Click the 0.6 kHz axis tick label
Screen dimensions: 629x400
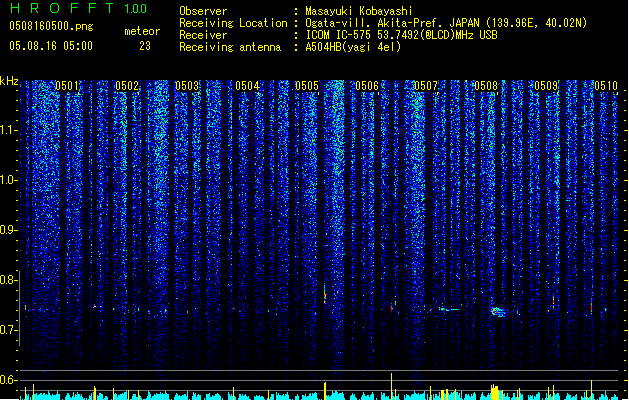pyautogui.click(x=8, y=380)
